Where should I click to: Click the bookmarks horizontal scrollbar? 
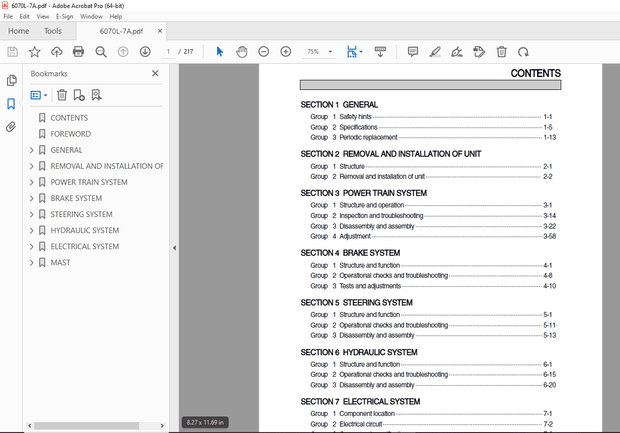pos(86,426)
